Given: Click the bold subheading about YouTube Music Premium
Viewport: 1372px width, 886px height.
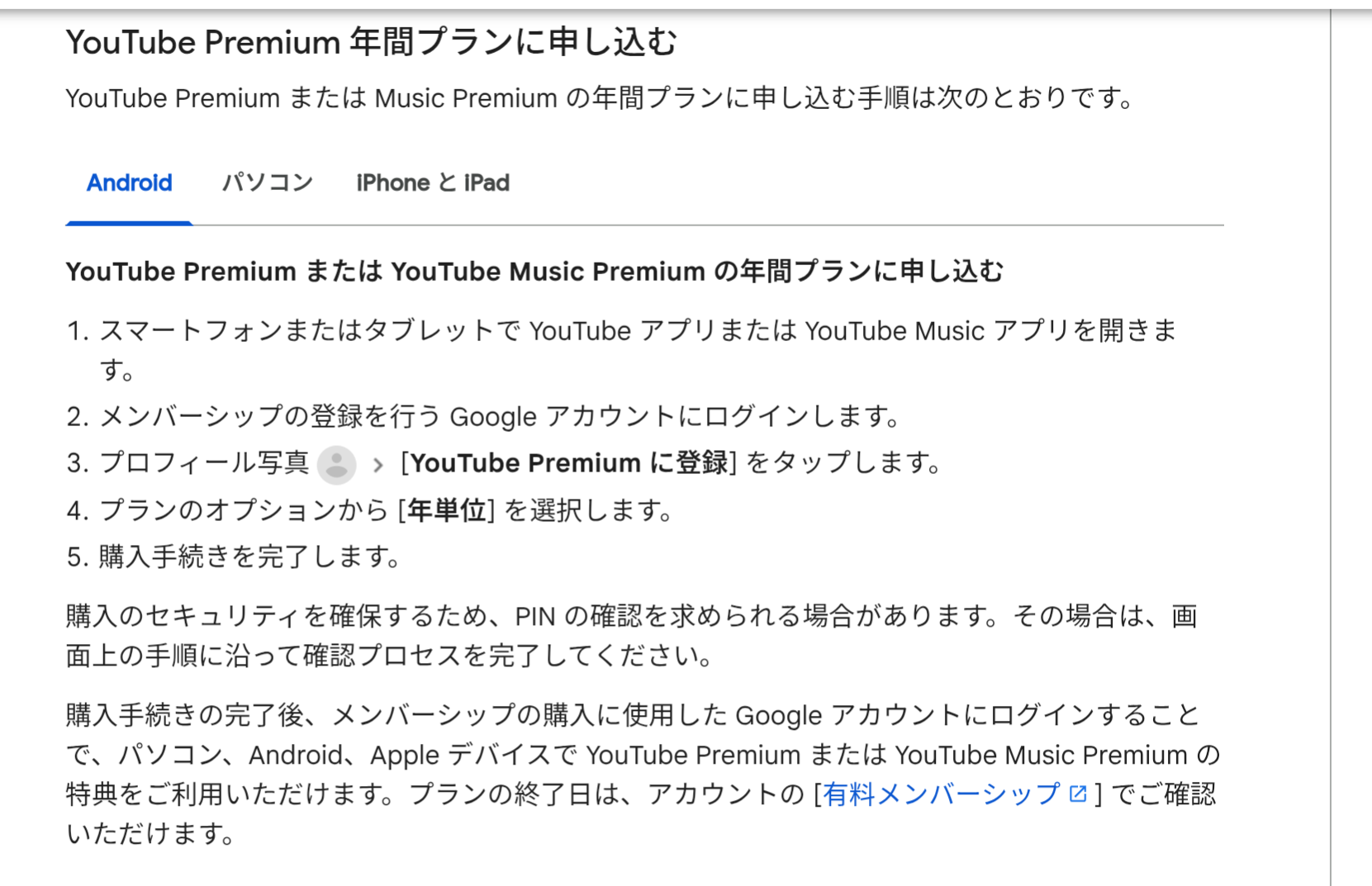Looking at the screenshot, I should point(534,272).
